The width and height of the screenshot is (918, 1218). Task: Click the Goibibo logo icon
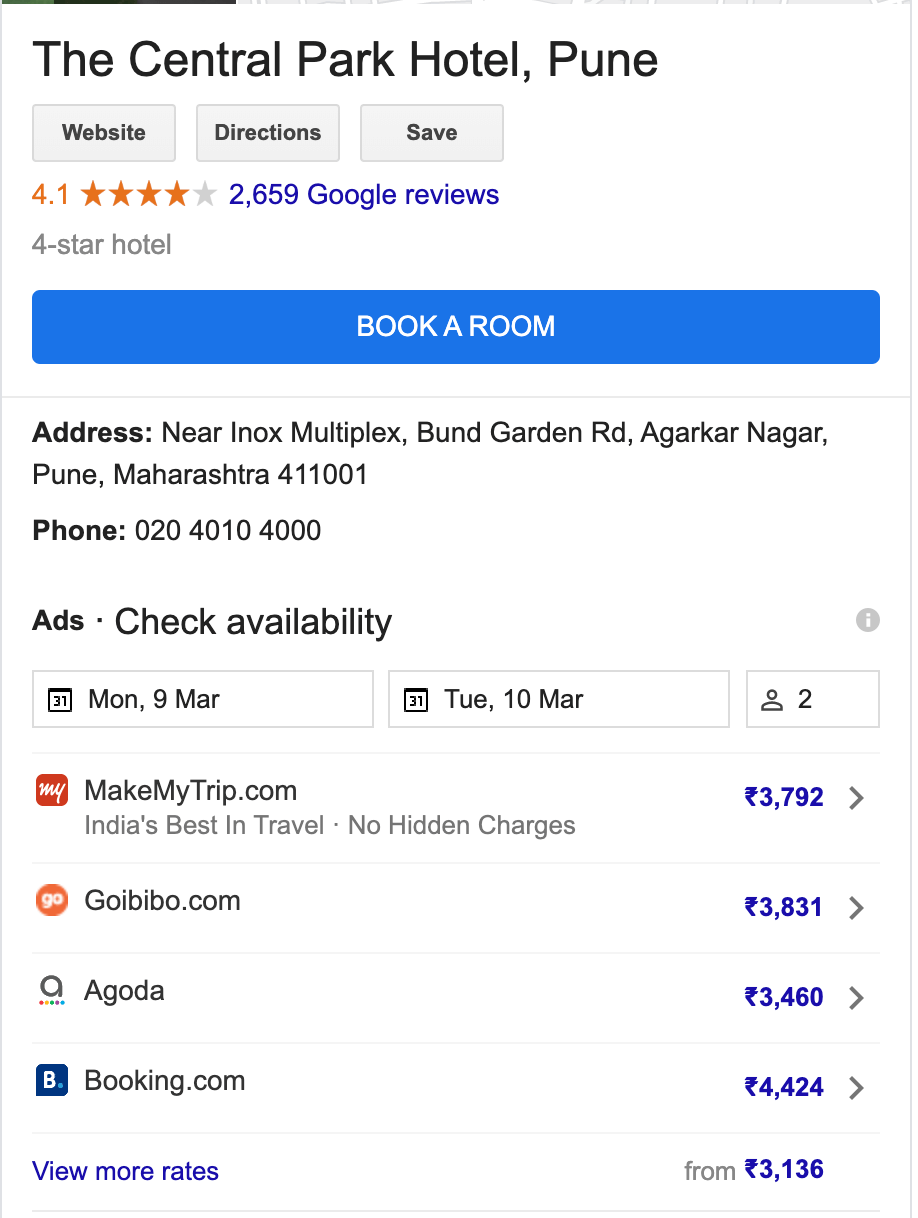point(52,901)
